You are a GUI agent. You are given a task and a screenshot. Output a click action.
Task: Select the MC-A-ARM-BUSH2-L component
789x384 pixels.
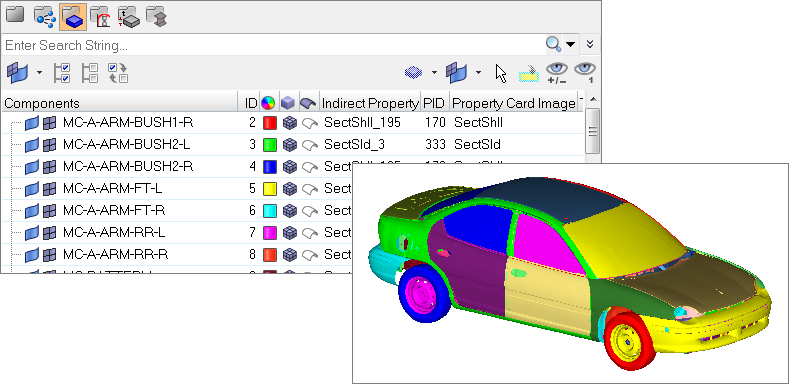(x=127, y=144)
